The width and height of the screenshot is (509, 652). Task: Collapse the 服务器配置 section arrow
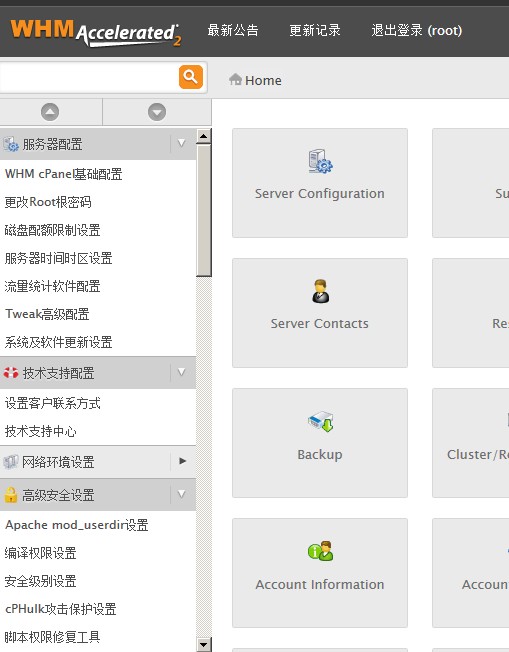[181, 143]
